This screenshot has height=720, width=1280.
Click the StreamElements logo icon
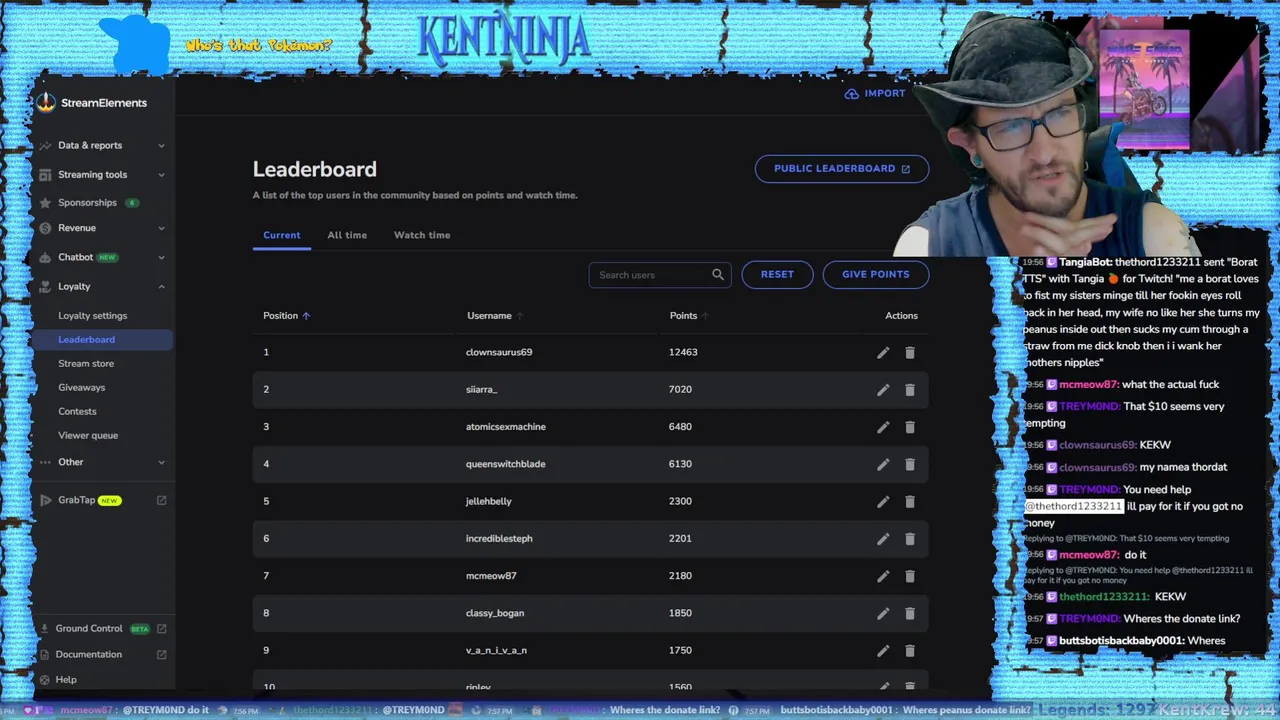46,103
